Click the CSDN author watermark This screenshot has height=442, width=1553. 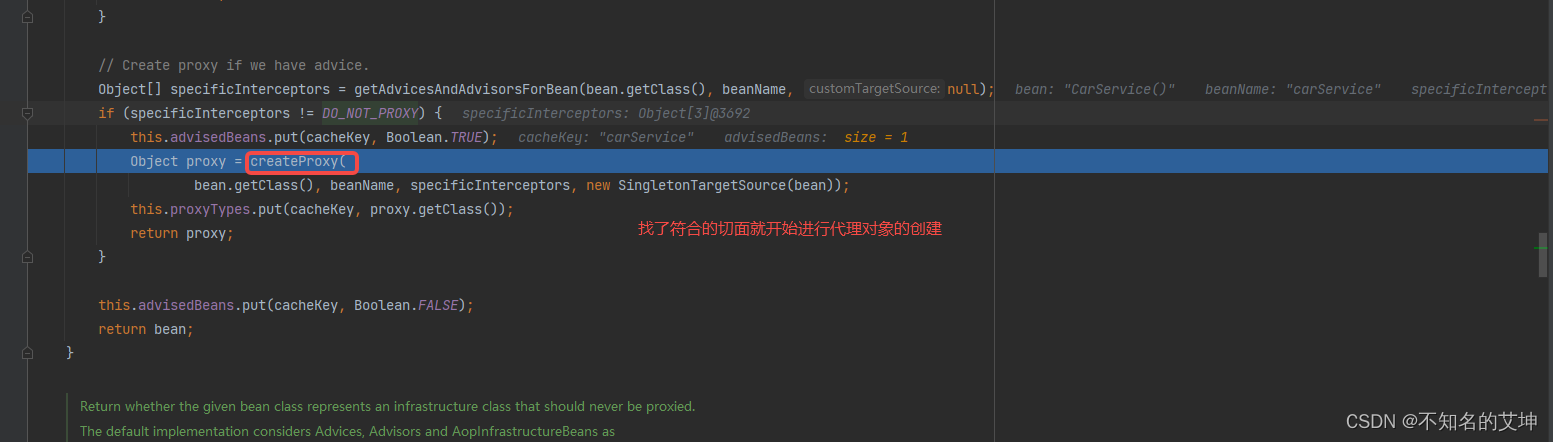coord(1442,422)
